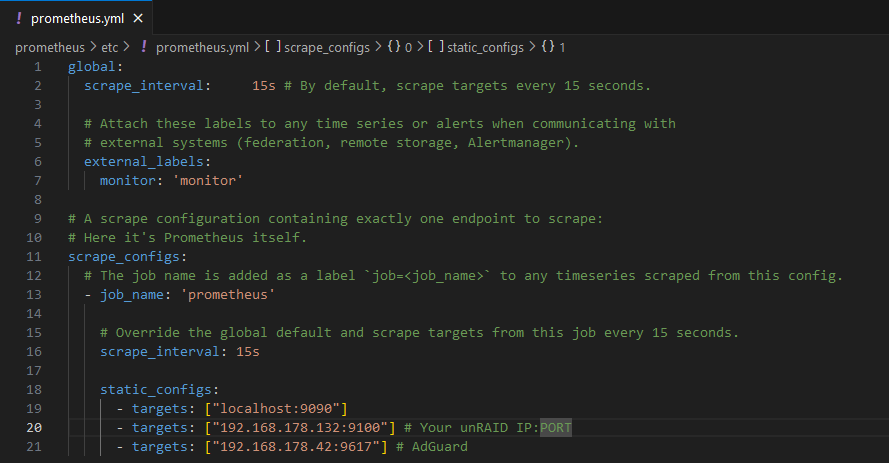Open the static_configs breadcrumb
Image resolution: width=889 pixels, height=463 pixels.
tap(485, 48)
